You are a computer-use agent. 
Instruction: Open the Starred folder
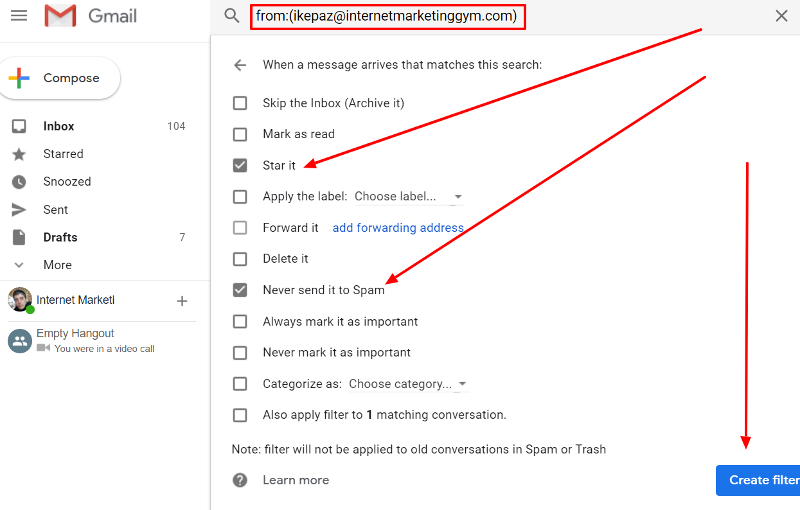63,154
